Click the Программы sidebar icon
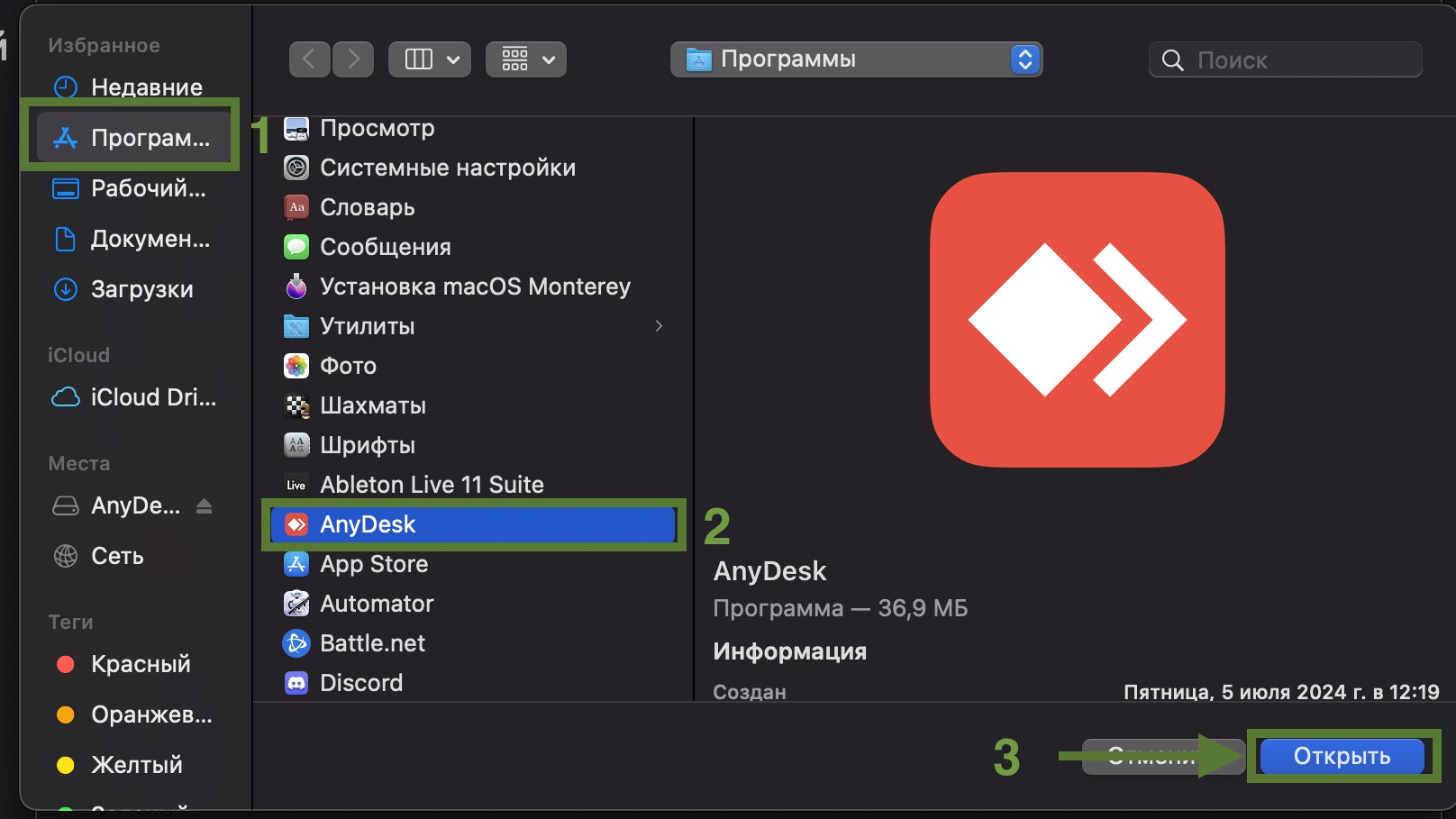This screenshot has height=819, width=1456. 66,138
